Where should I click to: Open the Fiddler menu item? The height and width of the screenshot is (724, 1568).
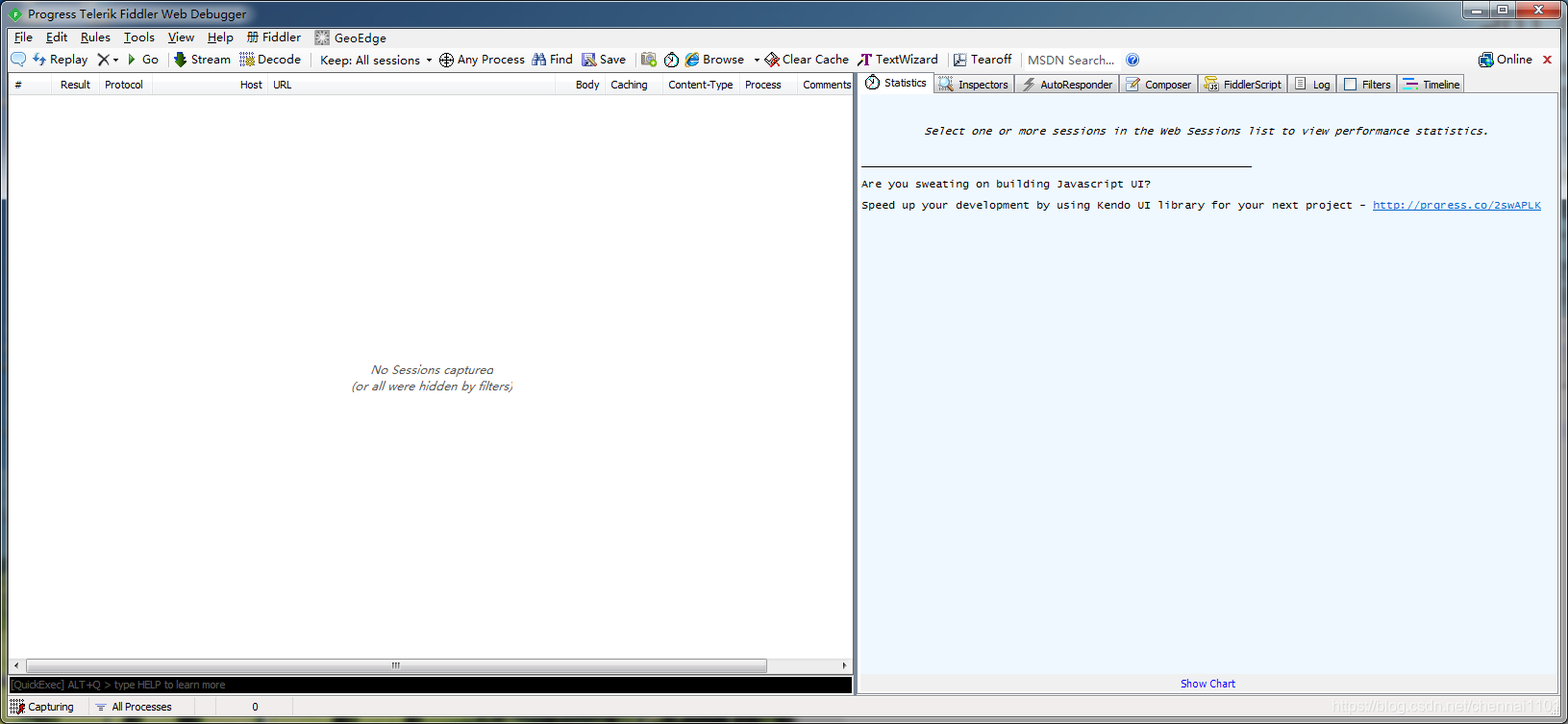274,37
